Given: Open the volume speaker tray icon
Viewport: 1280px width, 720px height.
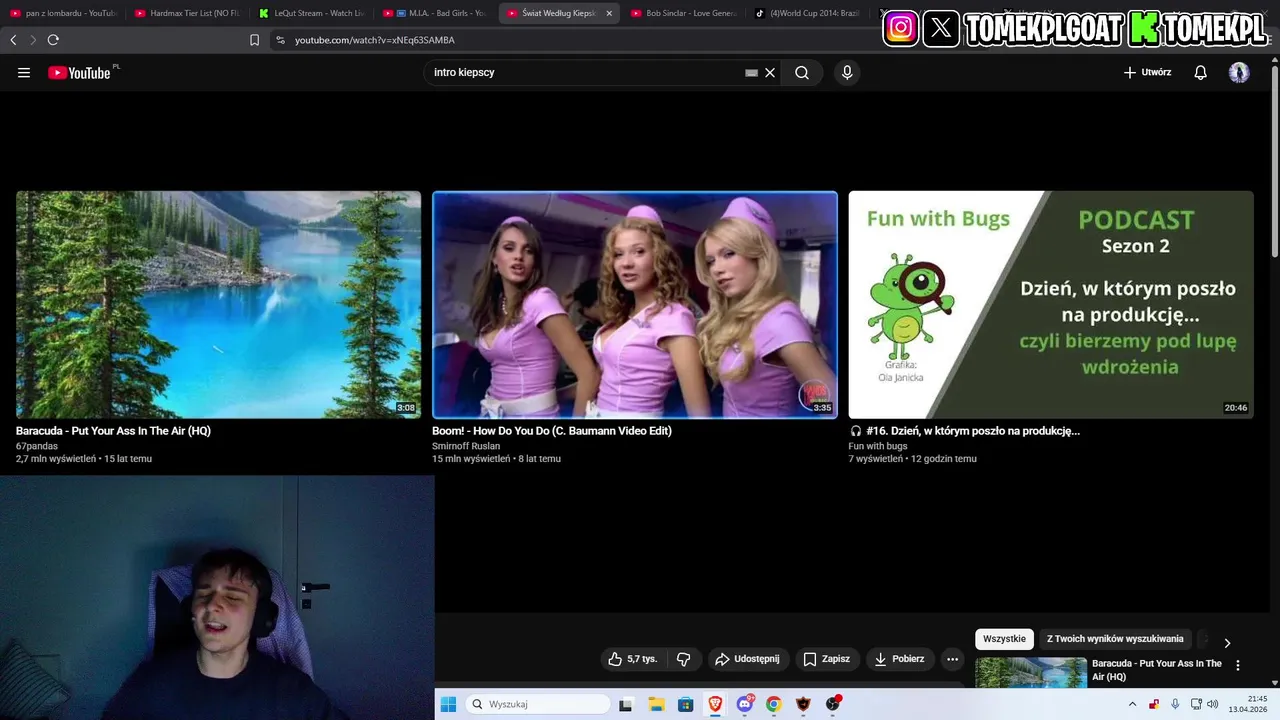Looking at the screenshot, I should pyautogui.click(x=1213, y=704).
